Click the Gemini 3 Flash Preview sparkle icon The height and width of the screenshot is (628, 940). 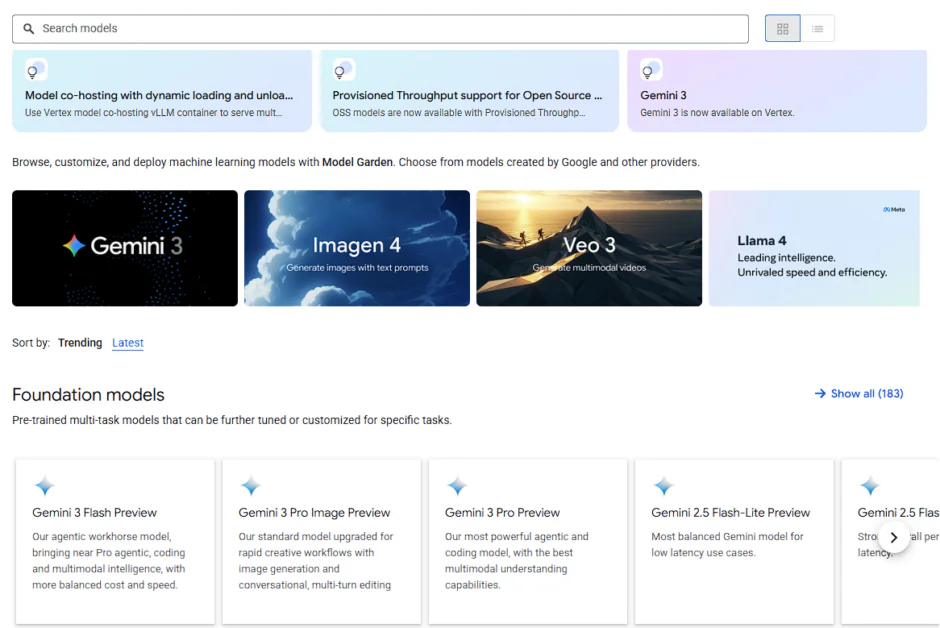[x=45, y=486]
